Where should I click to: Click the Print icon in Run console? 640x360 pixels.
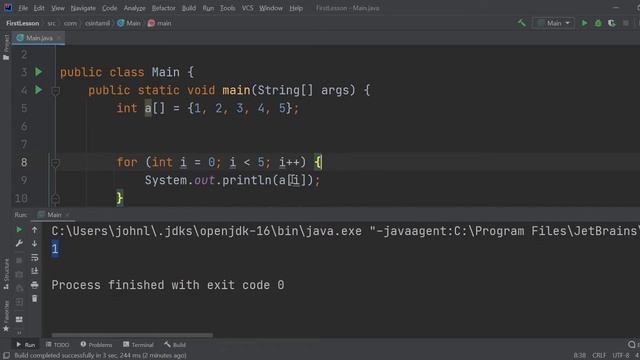(x=35, y=284)
